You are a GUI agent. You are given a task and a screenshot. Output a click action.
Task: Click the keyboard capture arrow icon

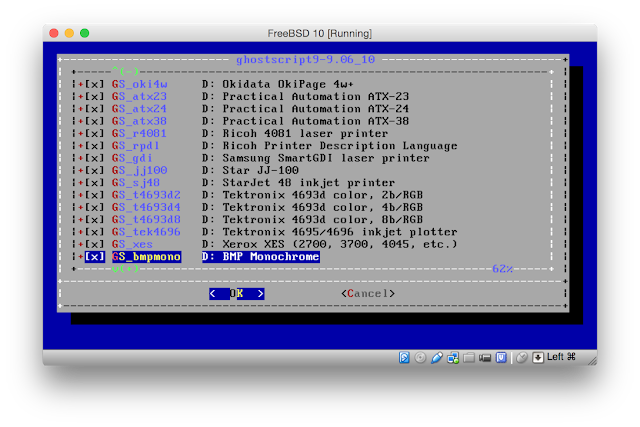538,358
